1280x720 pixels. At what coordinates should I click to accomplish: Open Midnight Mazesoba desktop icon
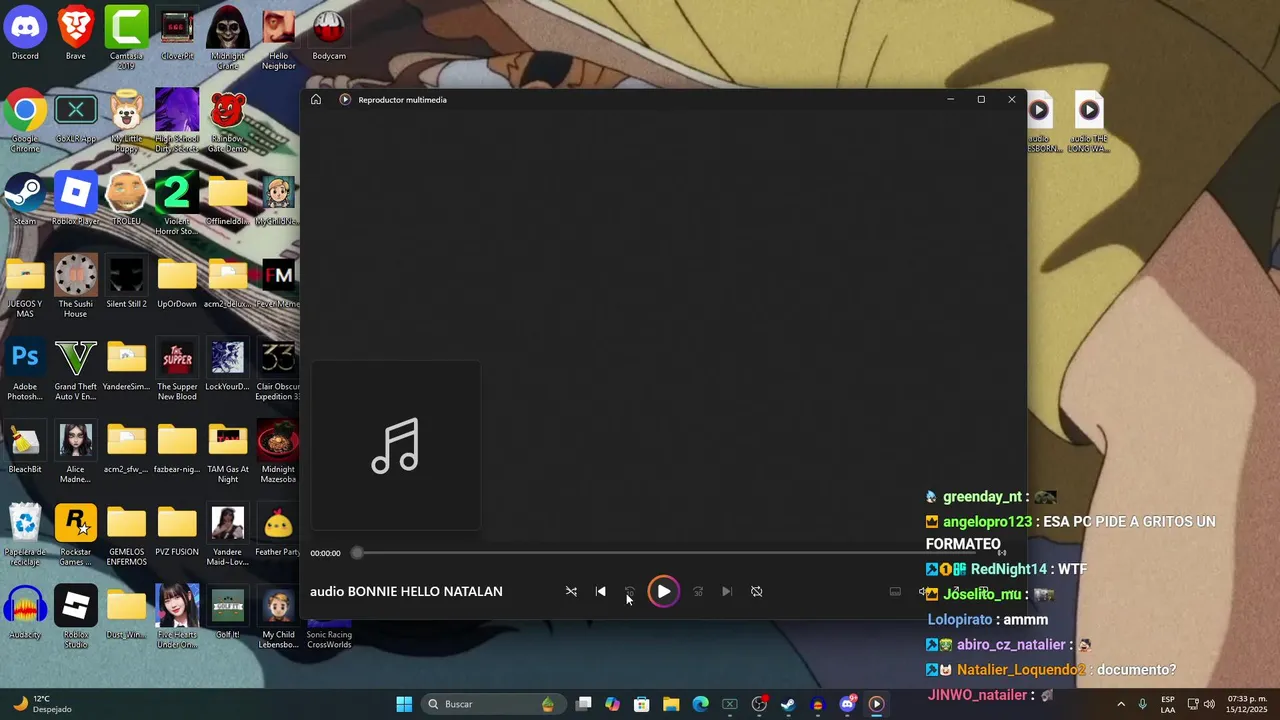[x=278, y=452]
